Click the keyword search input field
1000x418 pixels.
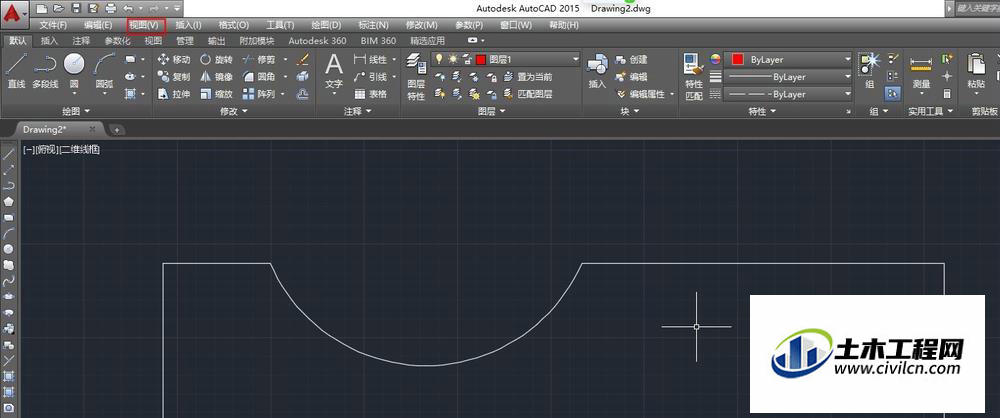[x=976, y=8]
